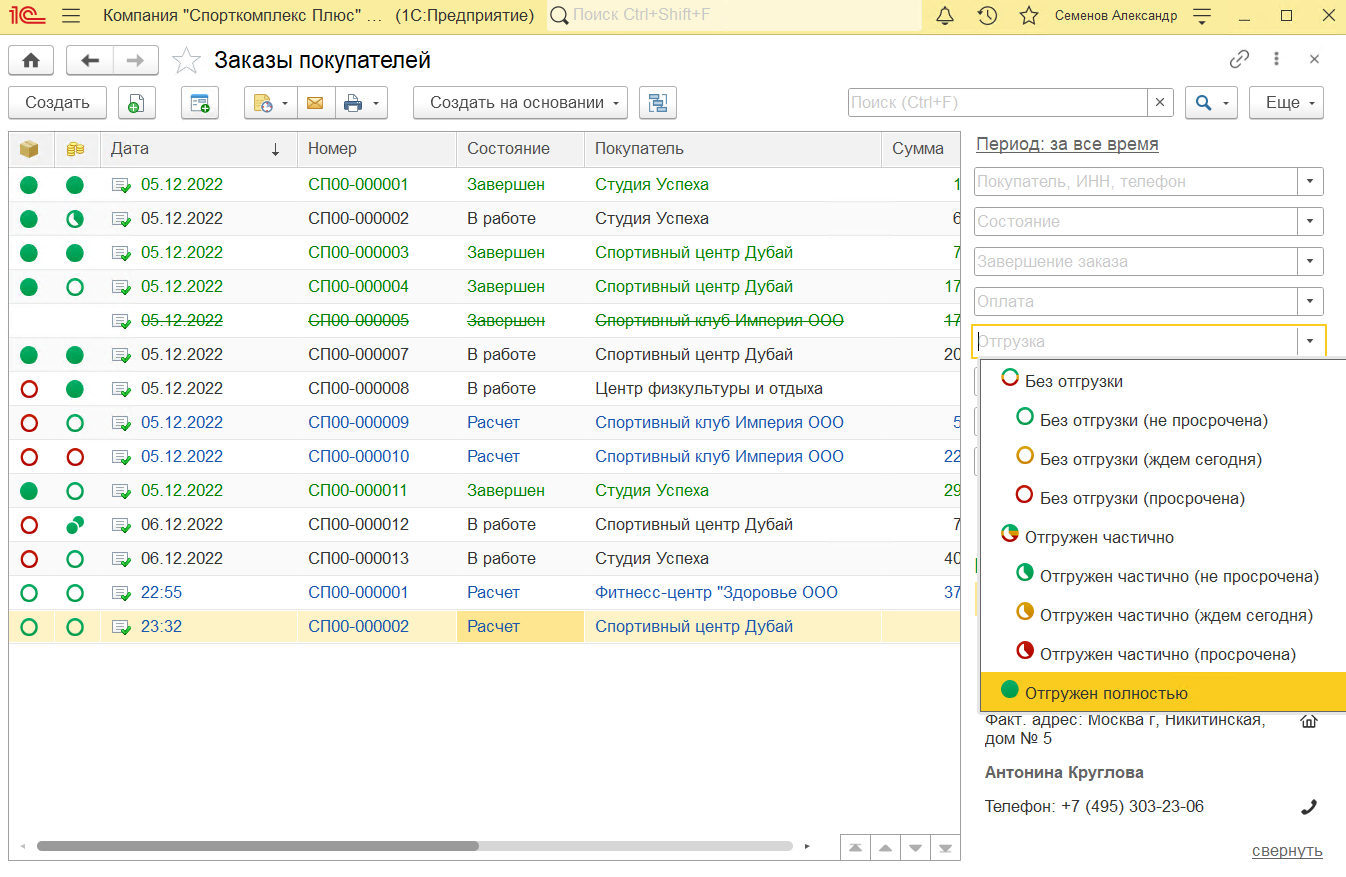Click the home address icon near Факт. адрес
The width and height of the screenshot is (1346, 877).
(x=1308, y=720)
